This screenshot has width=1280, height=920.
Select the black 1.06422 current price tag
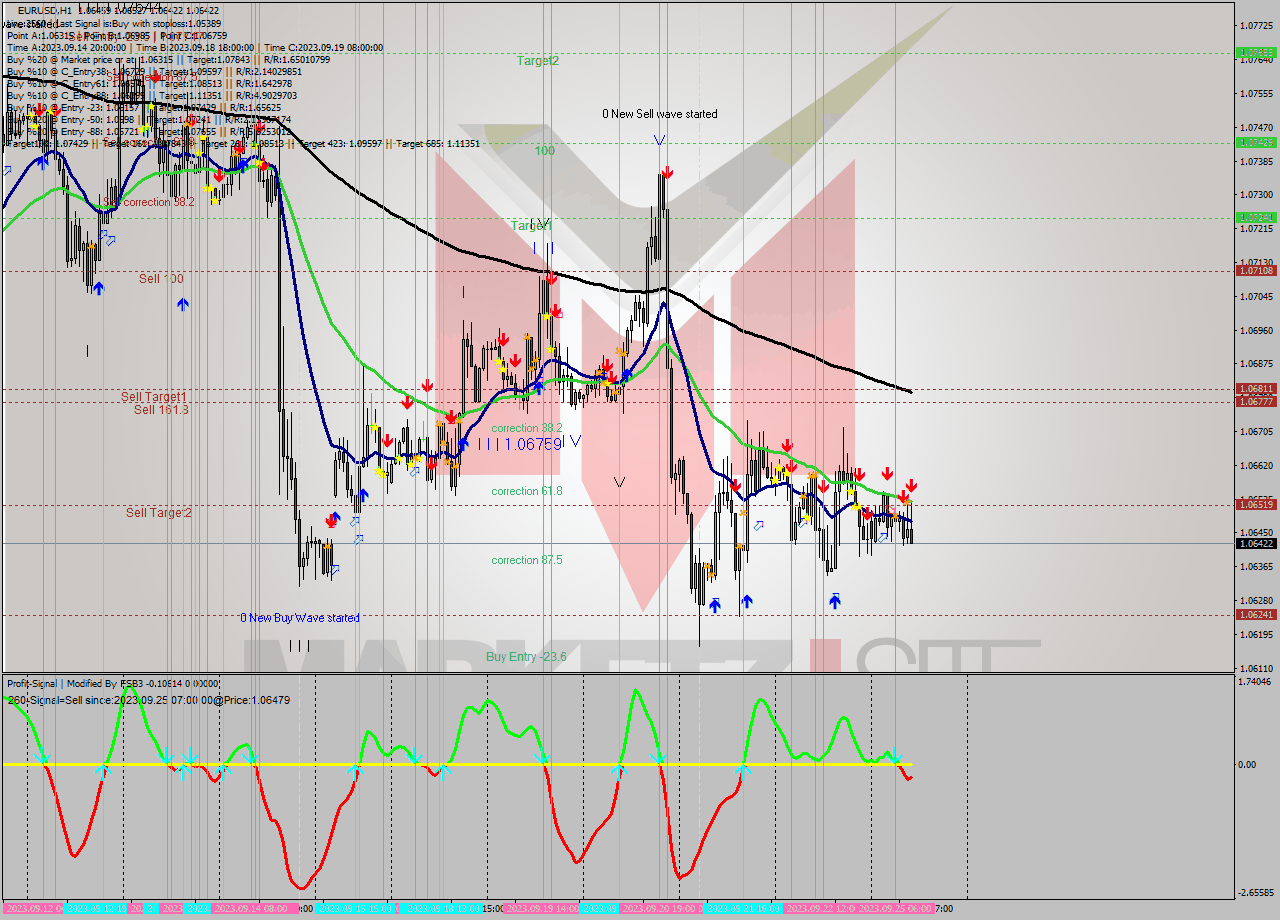(x=1257, y=542)
